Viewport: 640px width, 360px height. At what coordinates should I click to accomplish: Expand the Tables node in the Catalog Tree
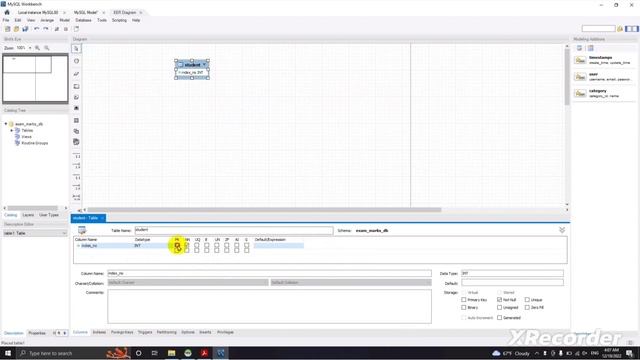coord(11,130)
